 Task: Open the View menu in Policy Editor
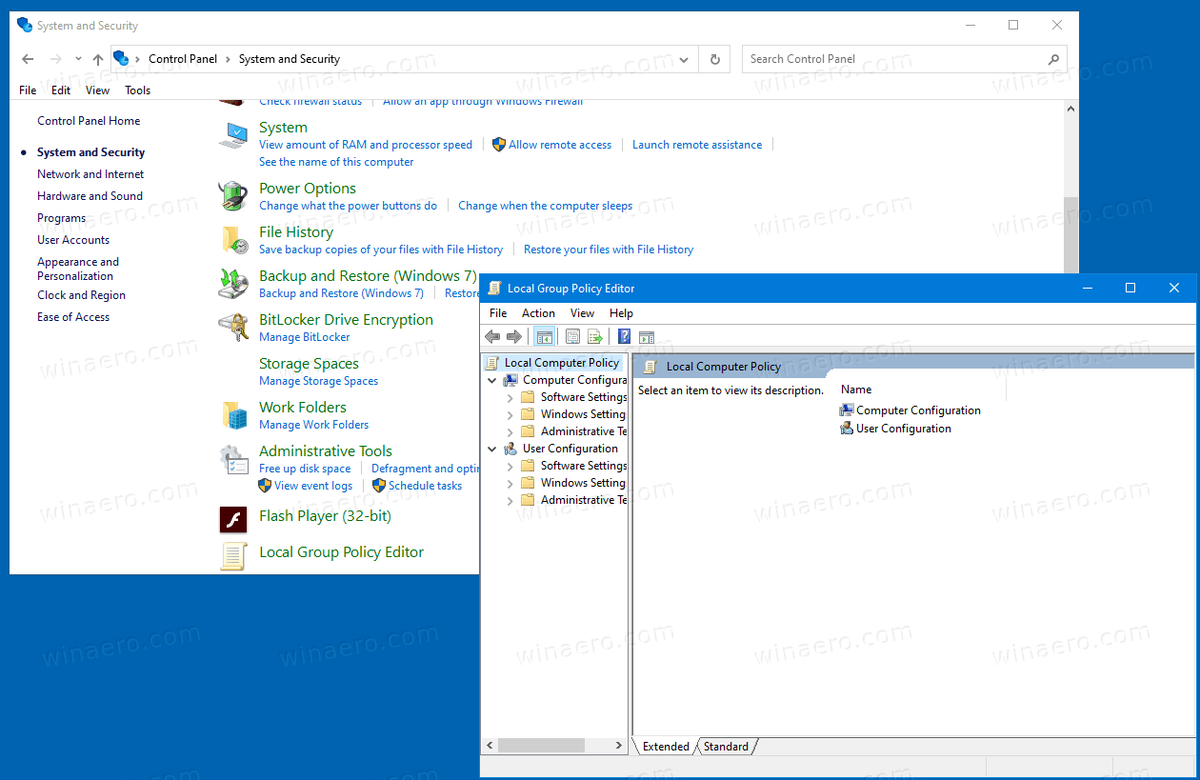[582, 313]
